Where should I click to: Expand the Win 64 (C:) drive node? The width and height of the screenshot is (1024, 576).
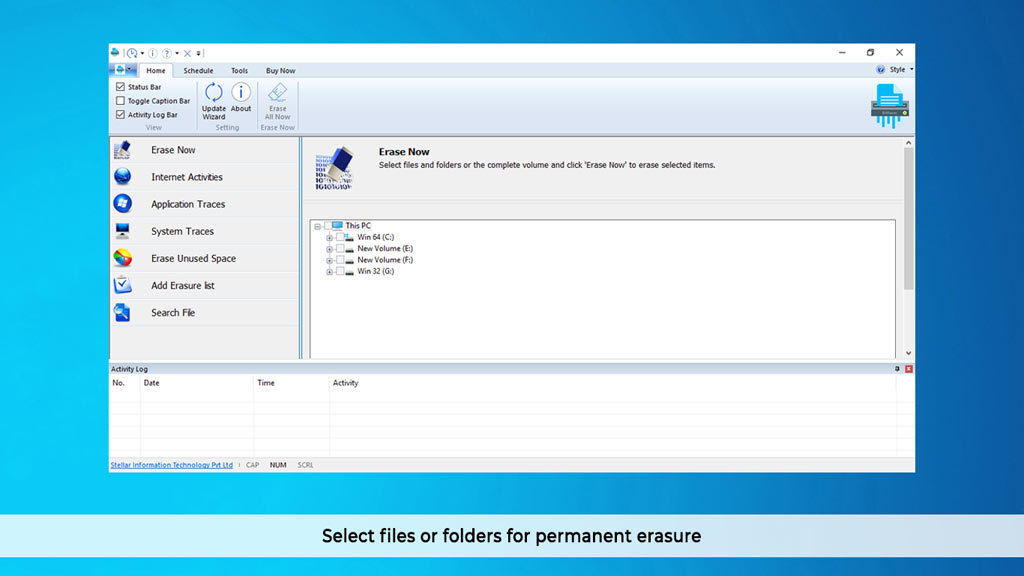pyautogui.click(x=329, y=238)
